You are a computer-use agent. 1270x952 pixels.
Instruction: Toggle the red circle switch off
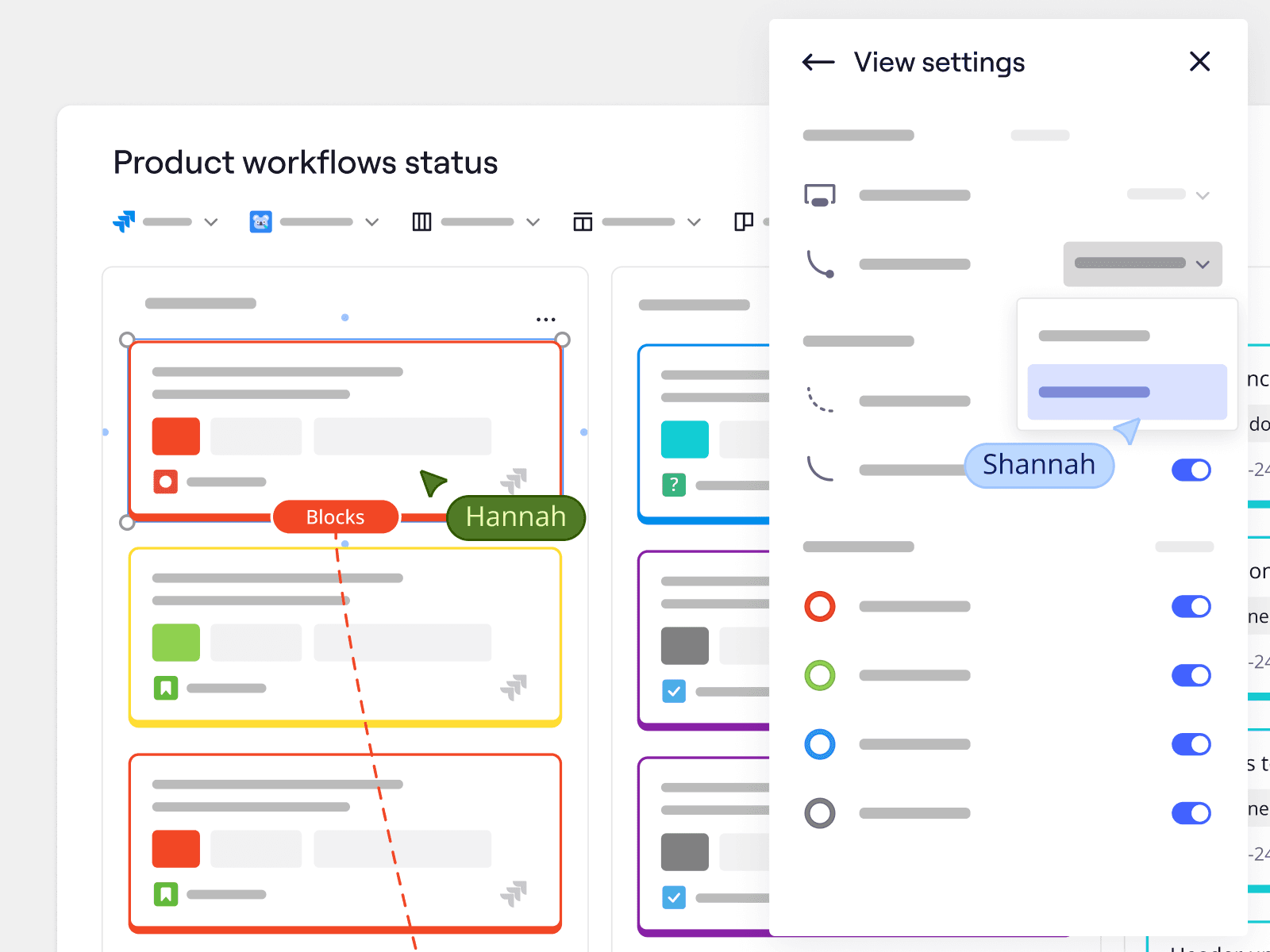coord(1191,607)
